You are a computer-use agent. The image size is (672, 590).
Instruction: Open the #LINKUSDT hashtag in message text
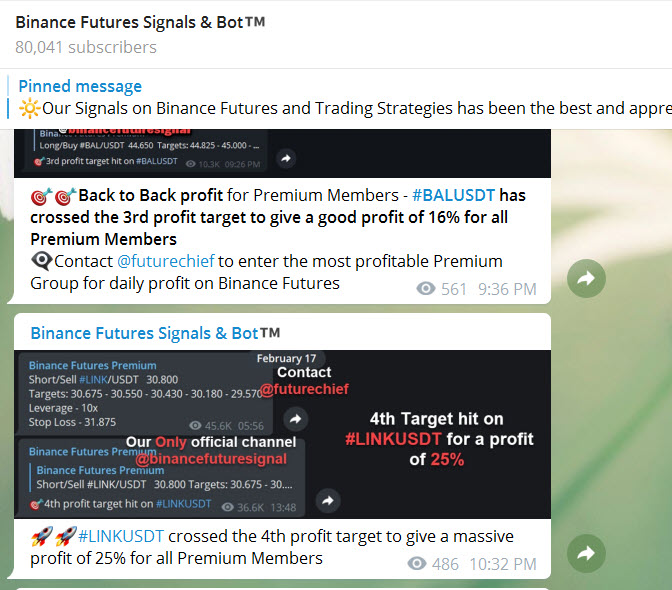coord(120,536)
